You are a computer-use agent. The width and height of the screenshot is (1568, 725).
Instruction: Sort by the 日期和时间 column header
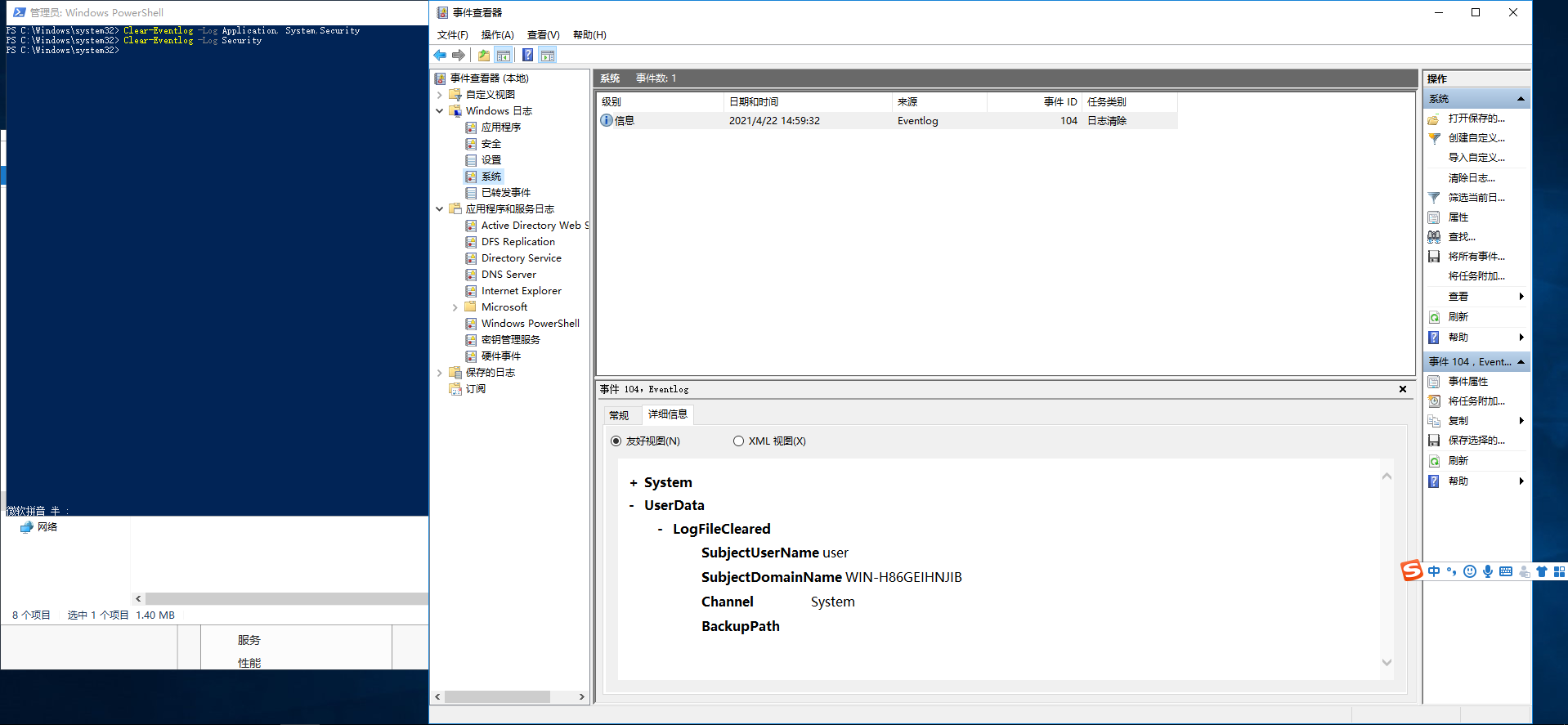[x=808, y=102]
